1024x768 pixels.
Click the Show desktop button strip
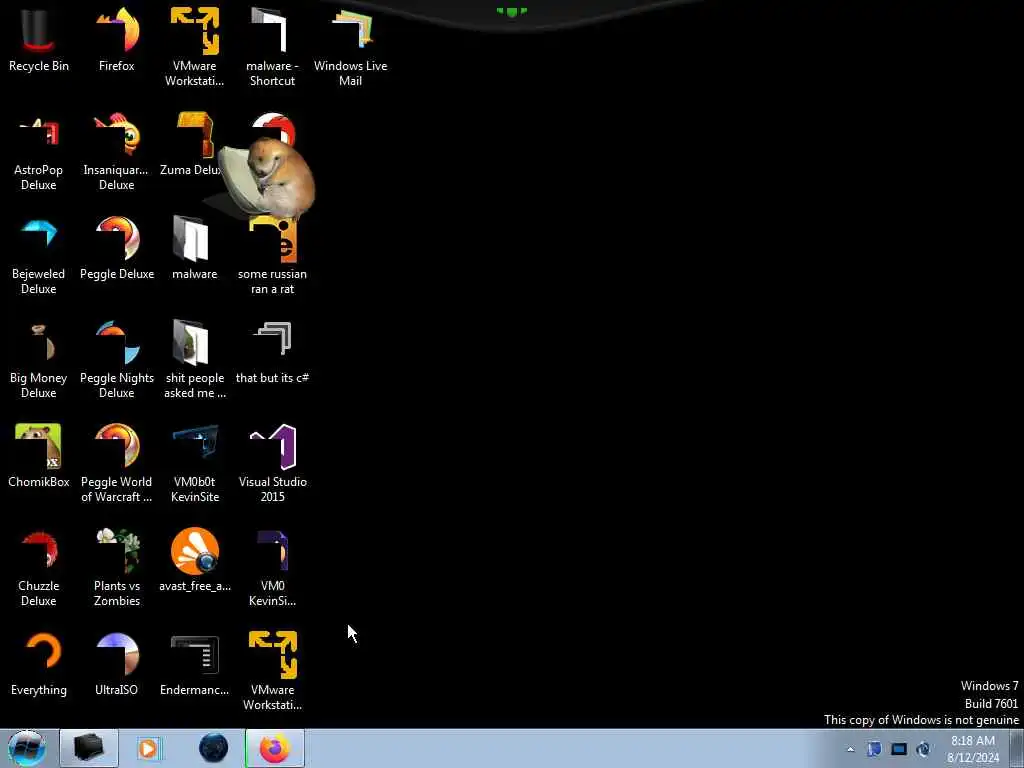(x=1017, y=748)
